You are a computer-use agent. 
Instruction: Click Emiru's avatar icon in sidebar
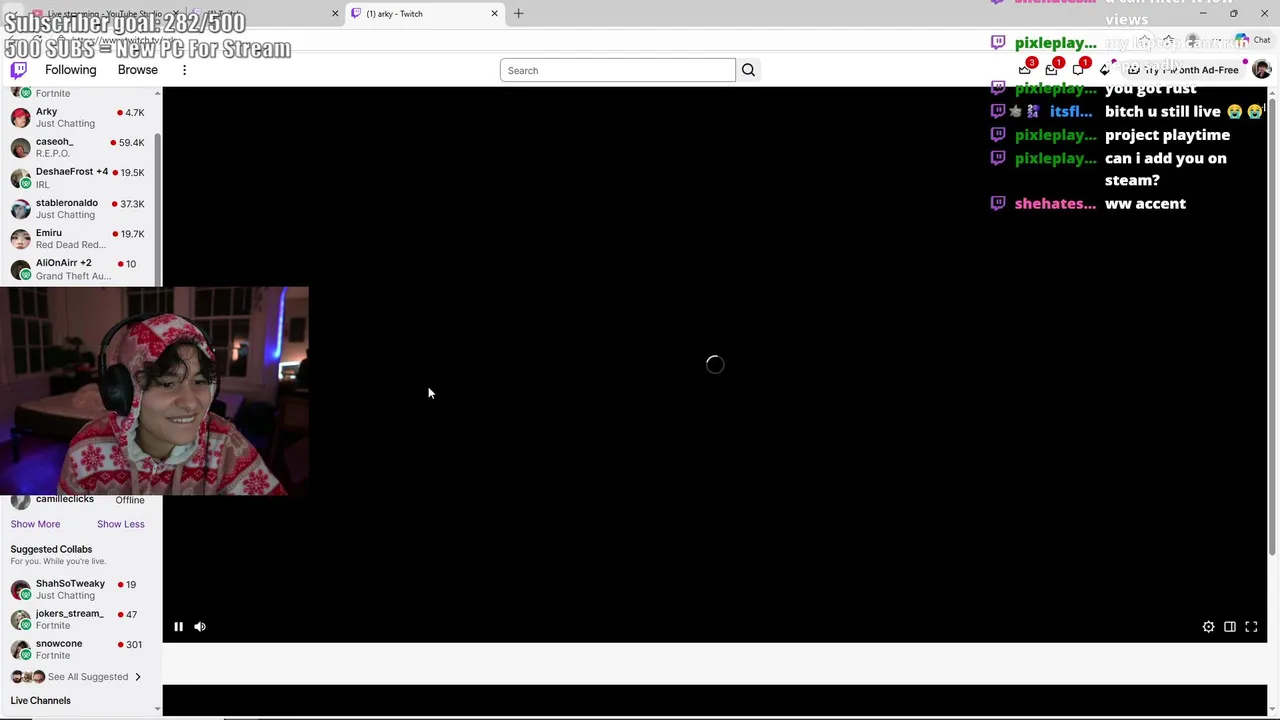(x=20, y=238)
